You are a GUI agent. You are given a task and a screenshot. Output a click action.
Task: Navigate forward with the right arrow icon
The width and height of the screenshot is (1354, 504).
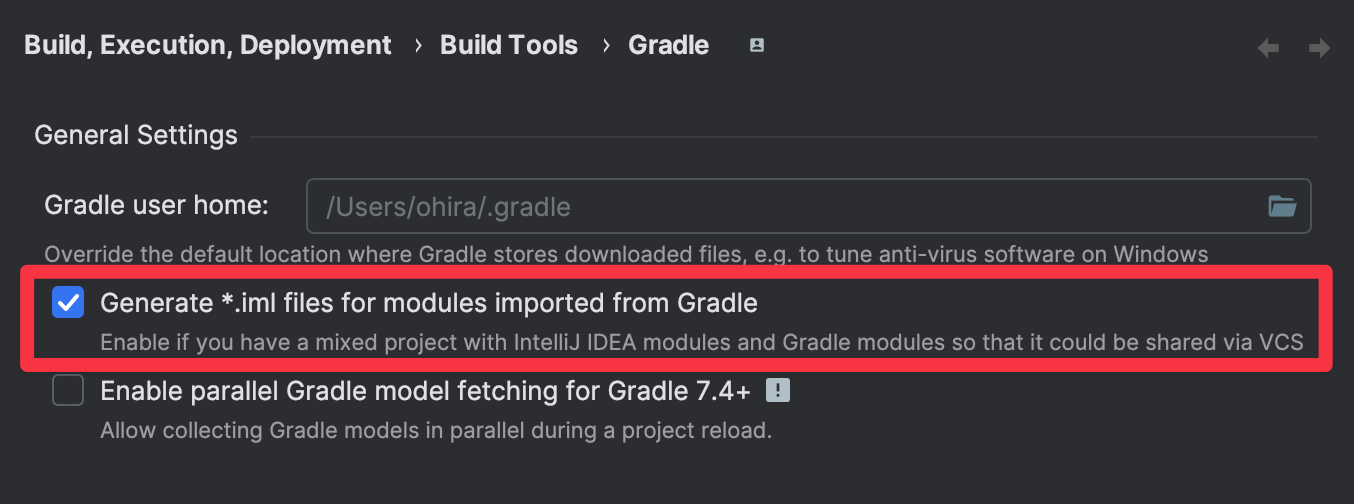(1319, 47)
